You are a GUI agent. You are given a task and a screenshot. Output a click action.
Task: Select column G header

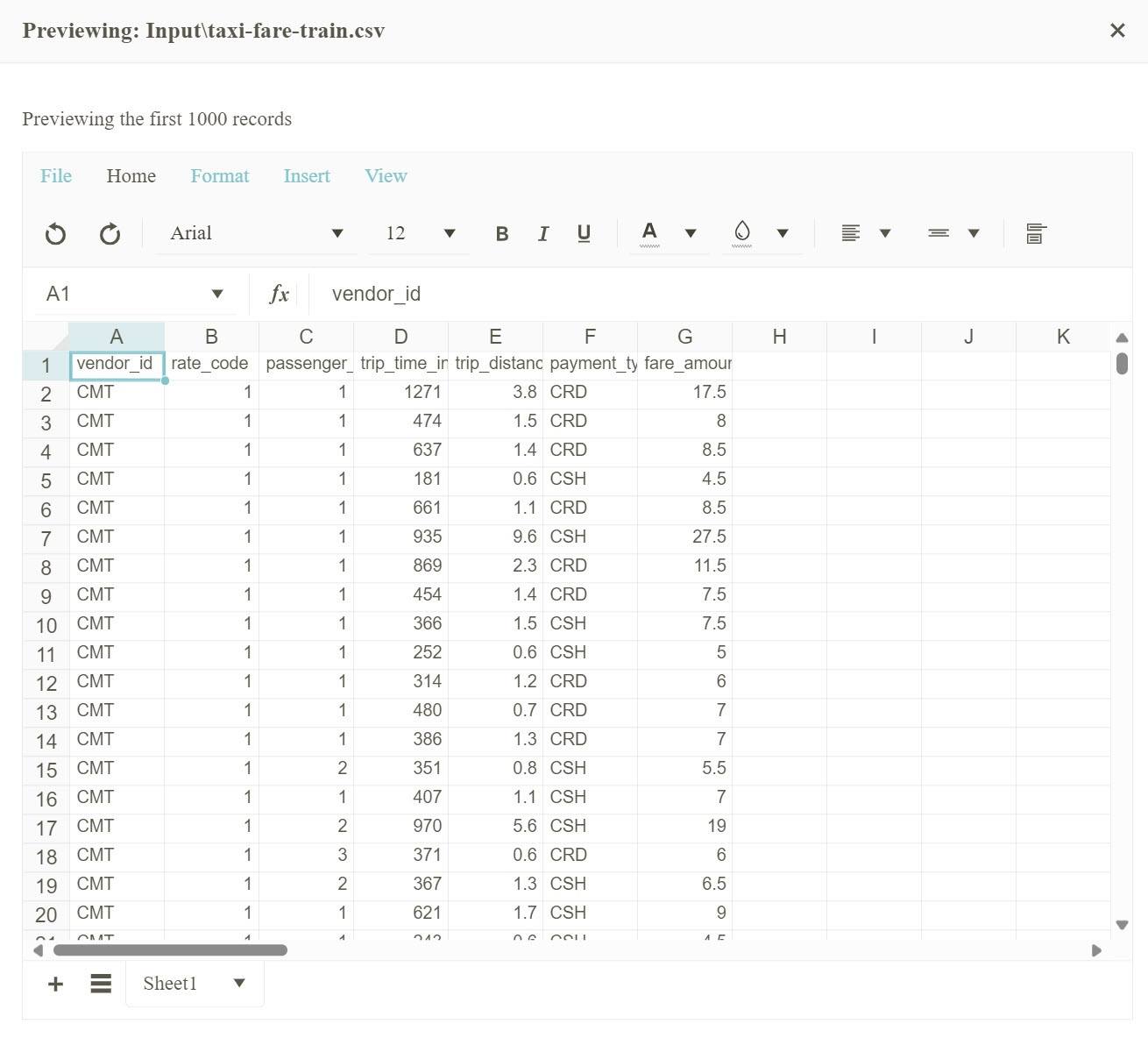pos(684,337)
